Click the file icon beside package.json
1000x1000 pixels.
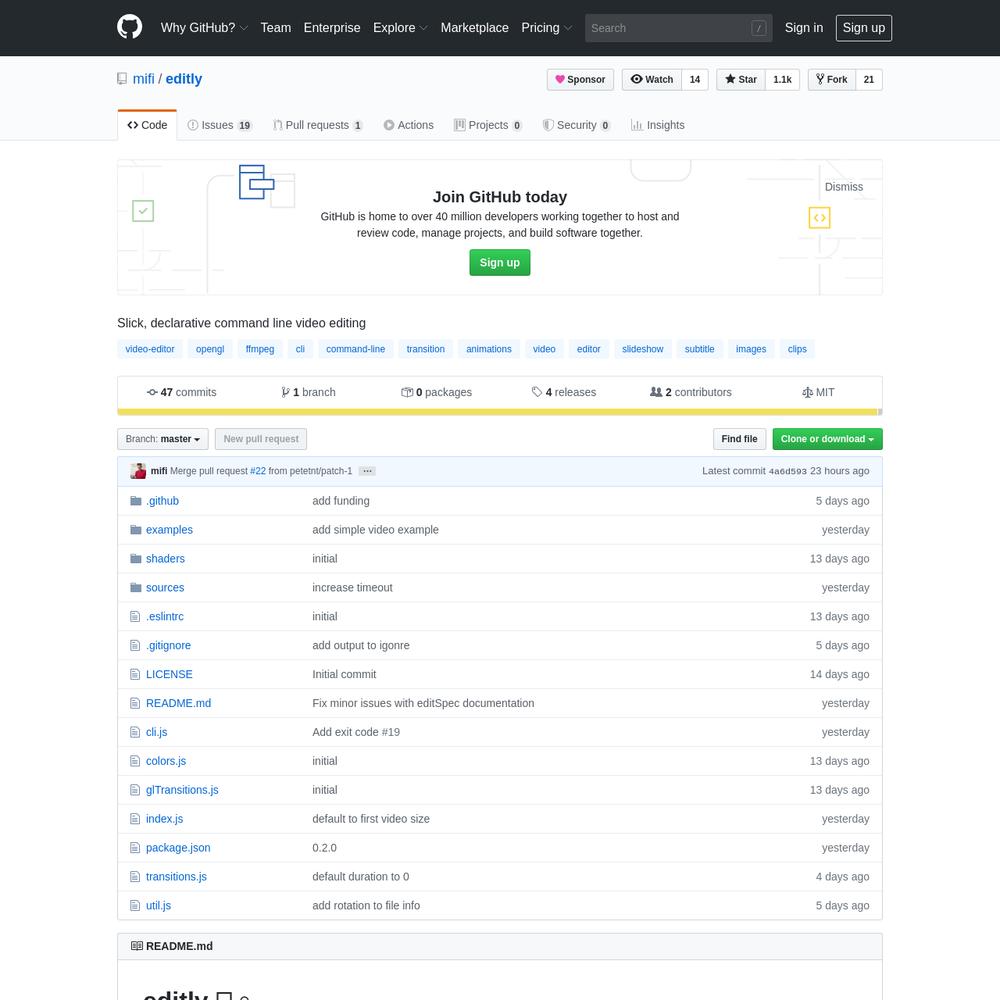tap(135, 848)
